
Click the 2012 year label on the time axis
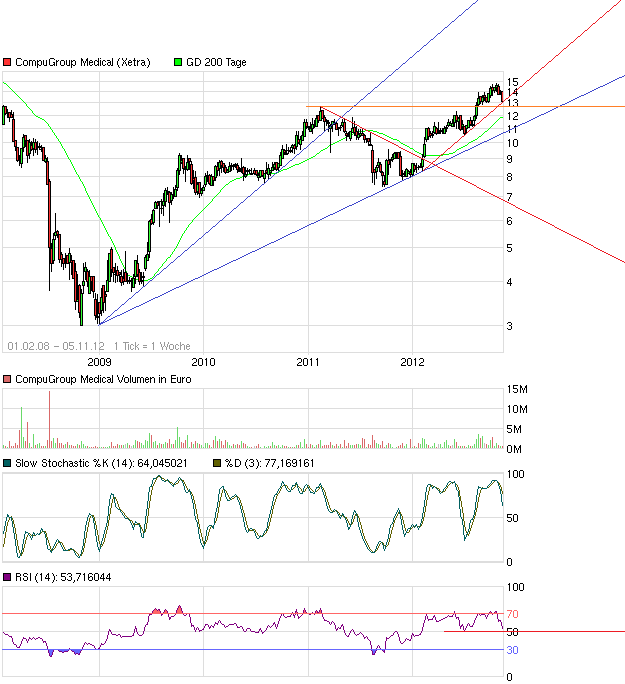click(412, 362)
